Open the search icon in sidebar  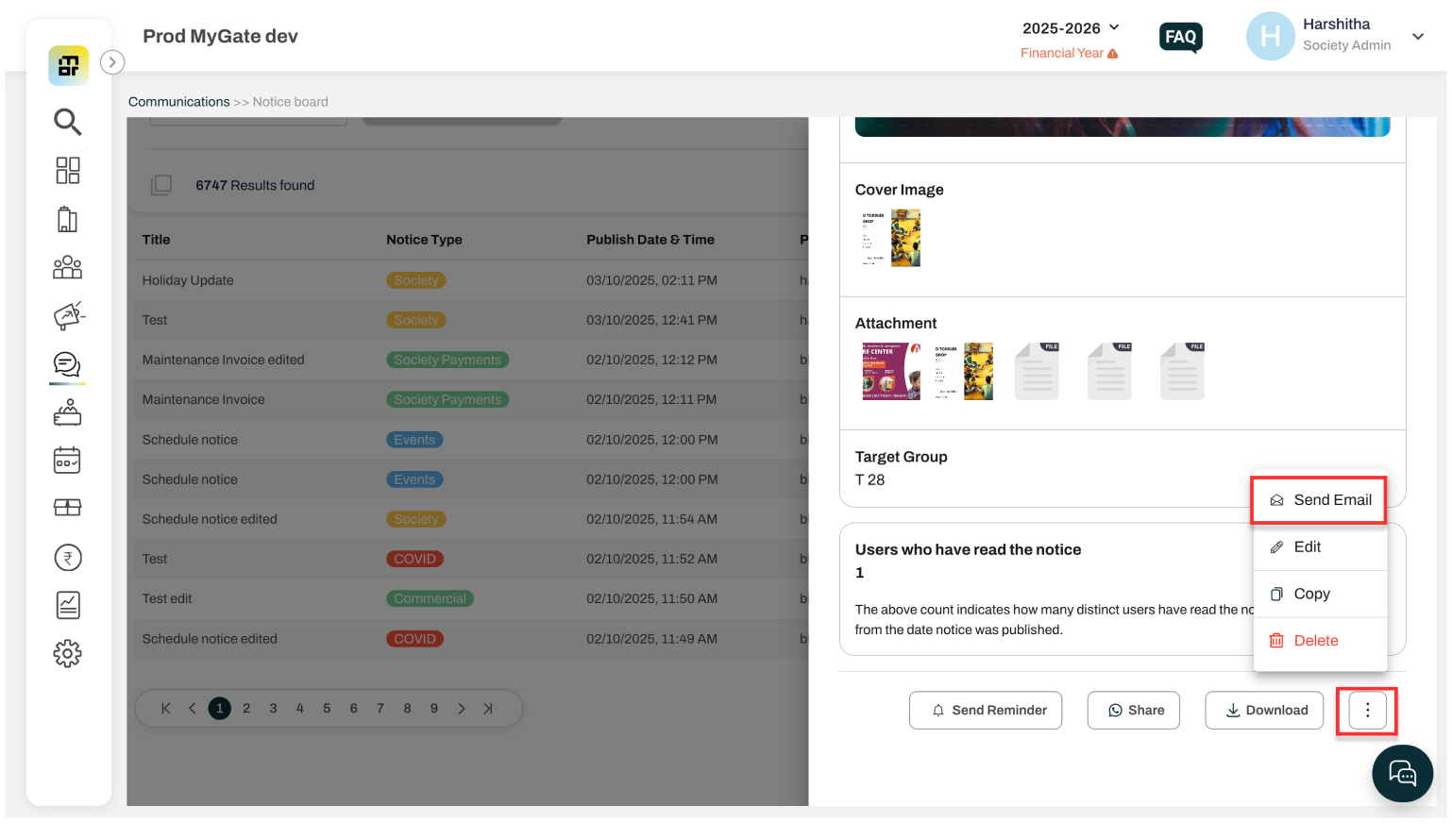[x=67, y=122]
